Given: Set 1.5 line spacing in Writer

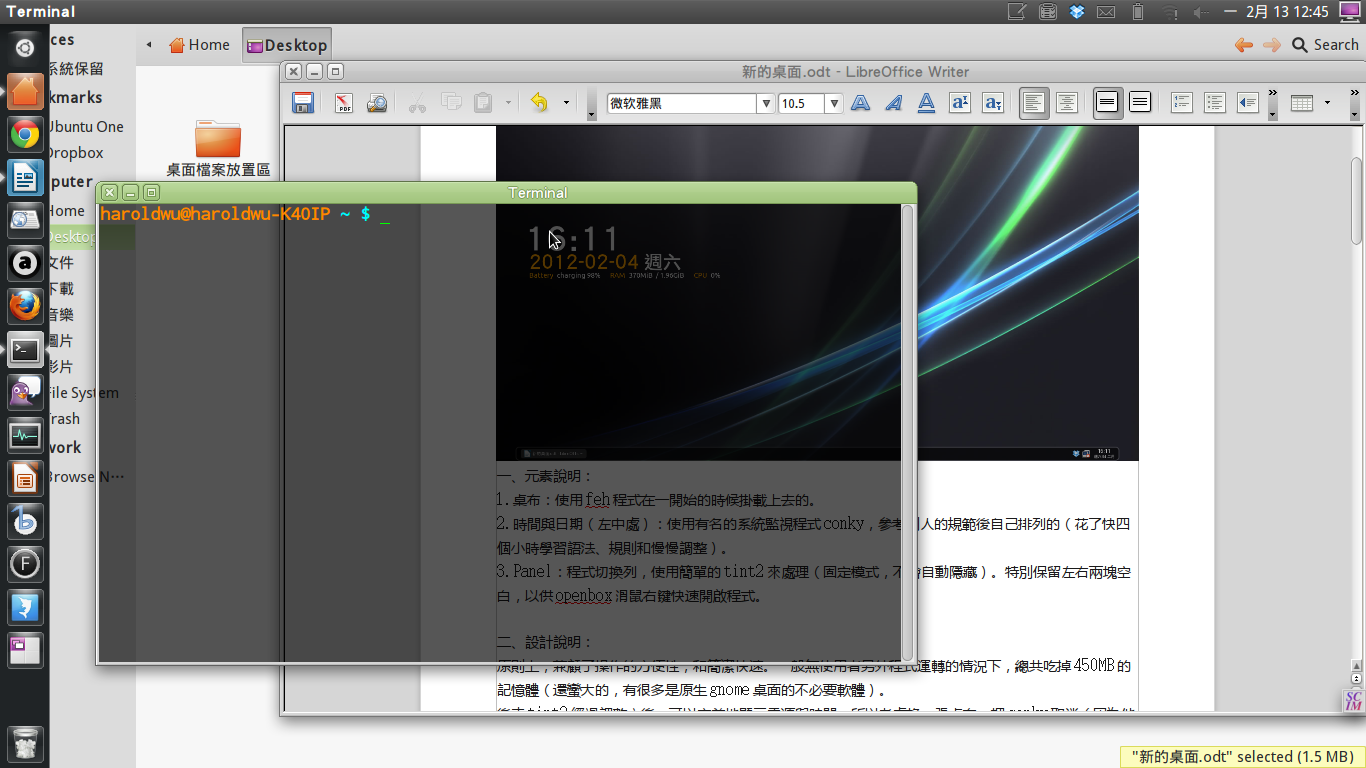Looking at the screenshot, I should (1140, 103).
